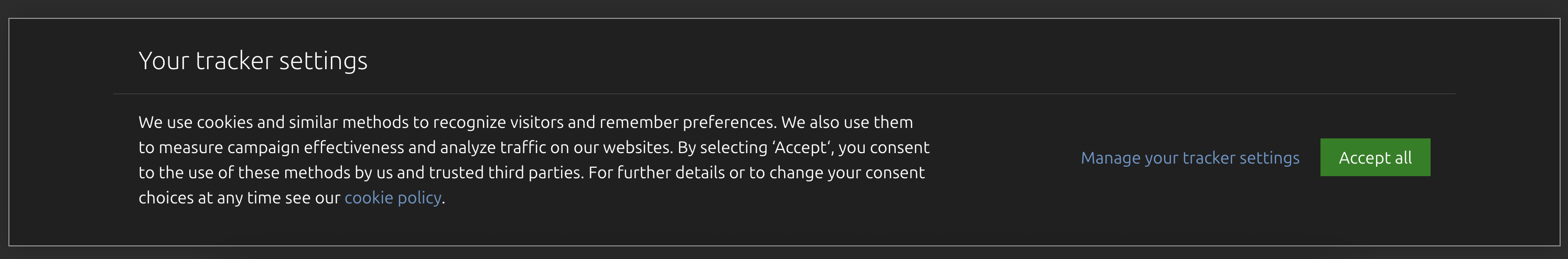
Task: Click the divider line below the heading
Action: pyautogui.click(x=784, y=94)
